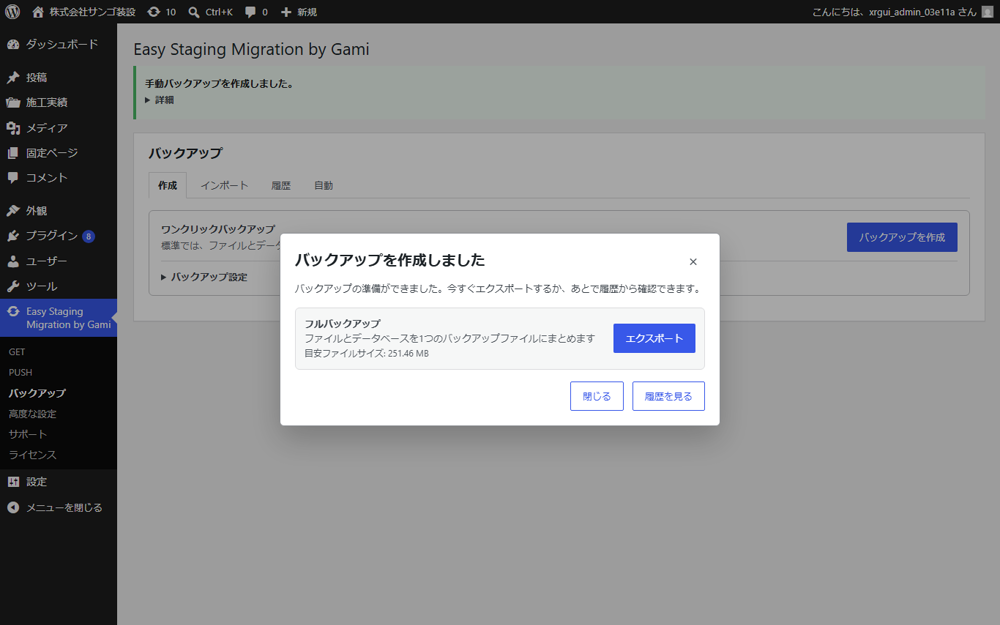
Task: Open the Ctrl+K search icon
Action: [194, 11]
